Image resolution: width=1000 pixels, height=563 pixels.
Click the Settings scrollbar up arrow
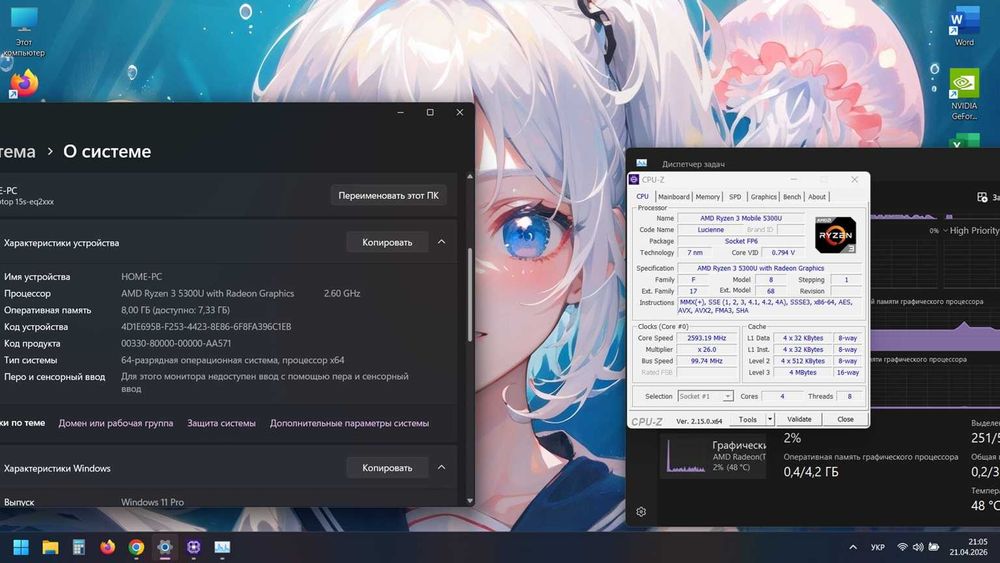470,177
